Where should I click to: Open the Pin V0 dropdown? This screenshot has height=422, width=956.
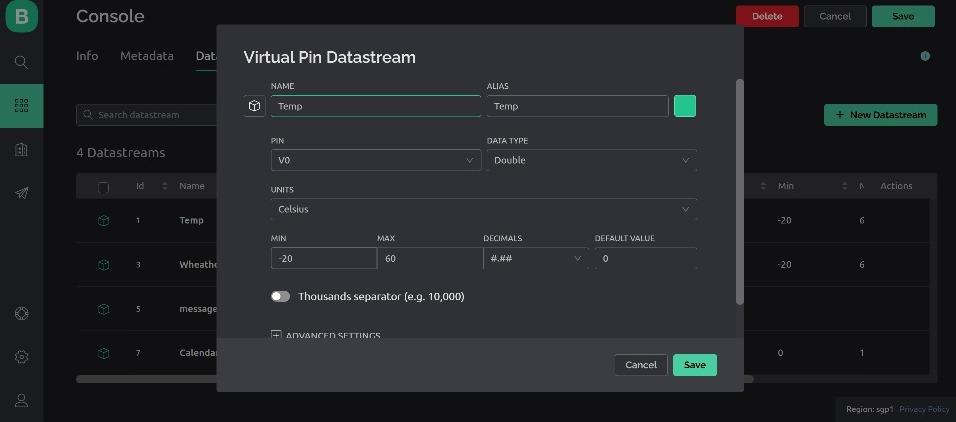(x=375, y=160)
